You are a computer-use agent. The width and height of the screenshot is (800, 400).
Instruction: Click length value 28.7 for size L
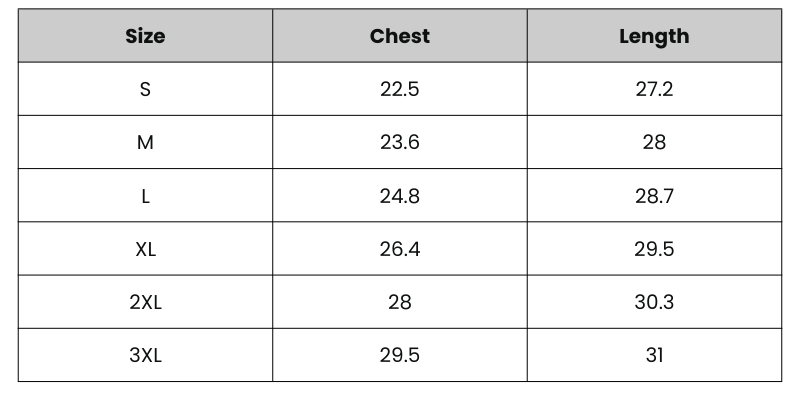654,196
